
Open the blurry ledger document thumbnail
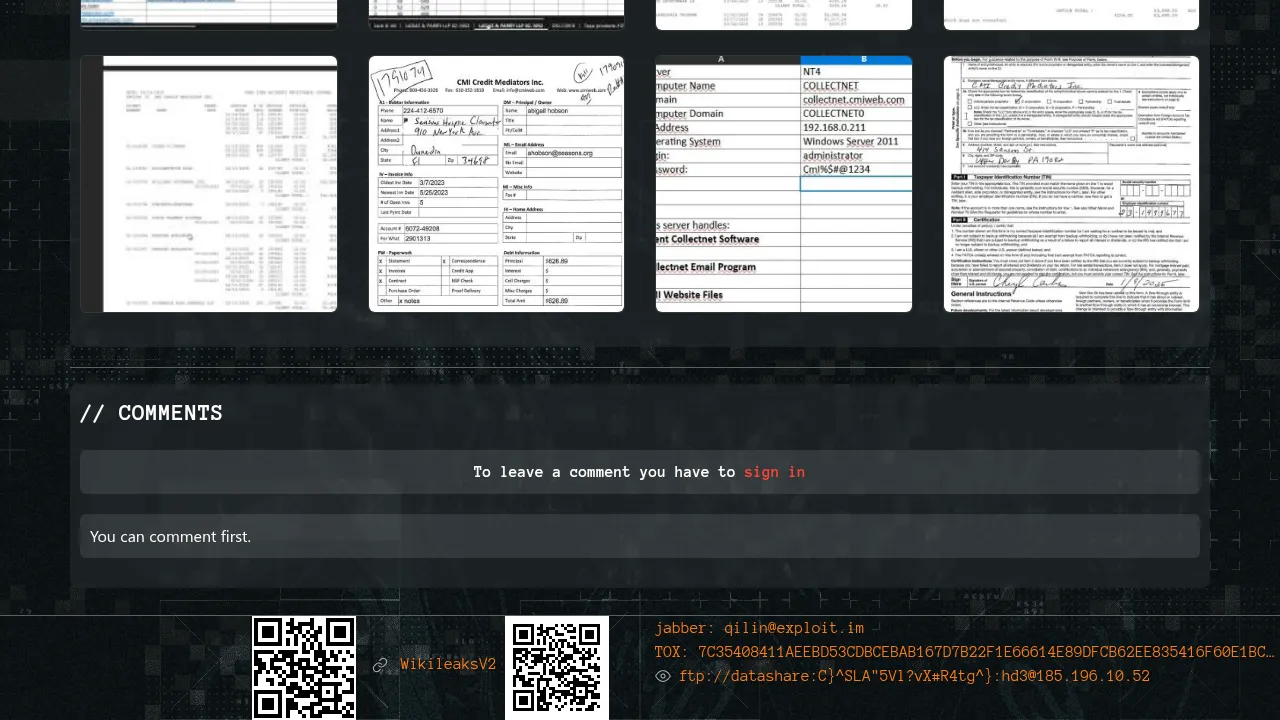(x=209, y=184)
